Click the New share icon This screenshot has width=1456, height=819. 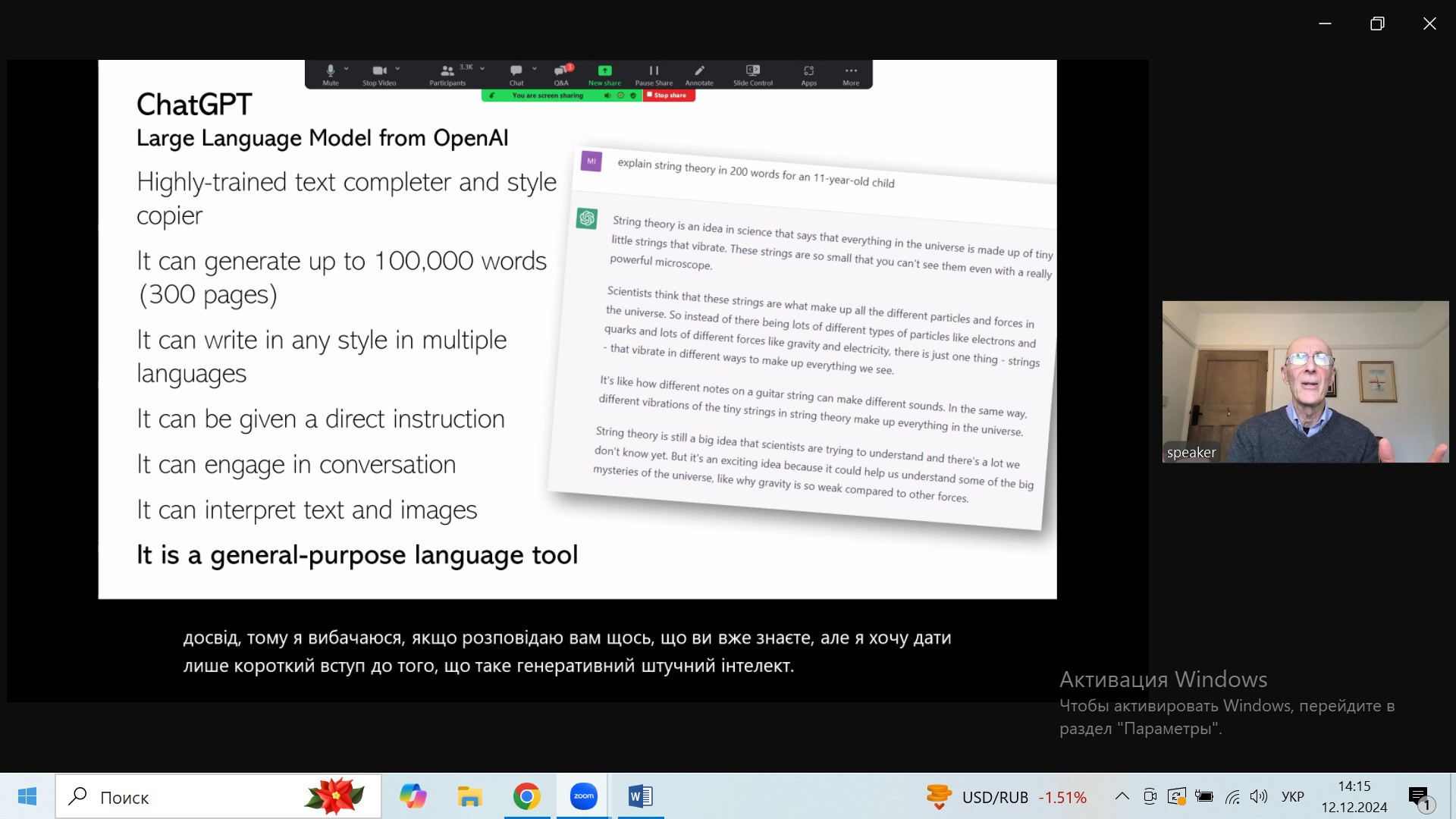click(x=604, y=71)
